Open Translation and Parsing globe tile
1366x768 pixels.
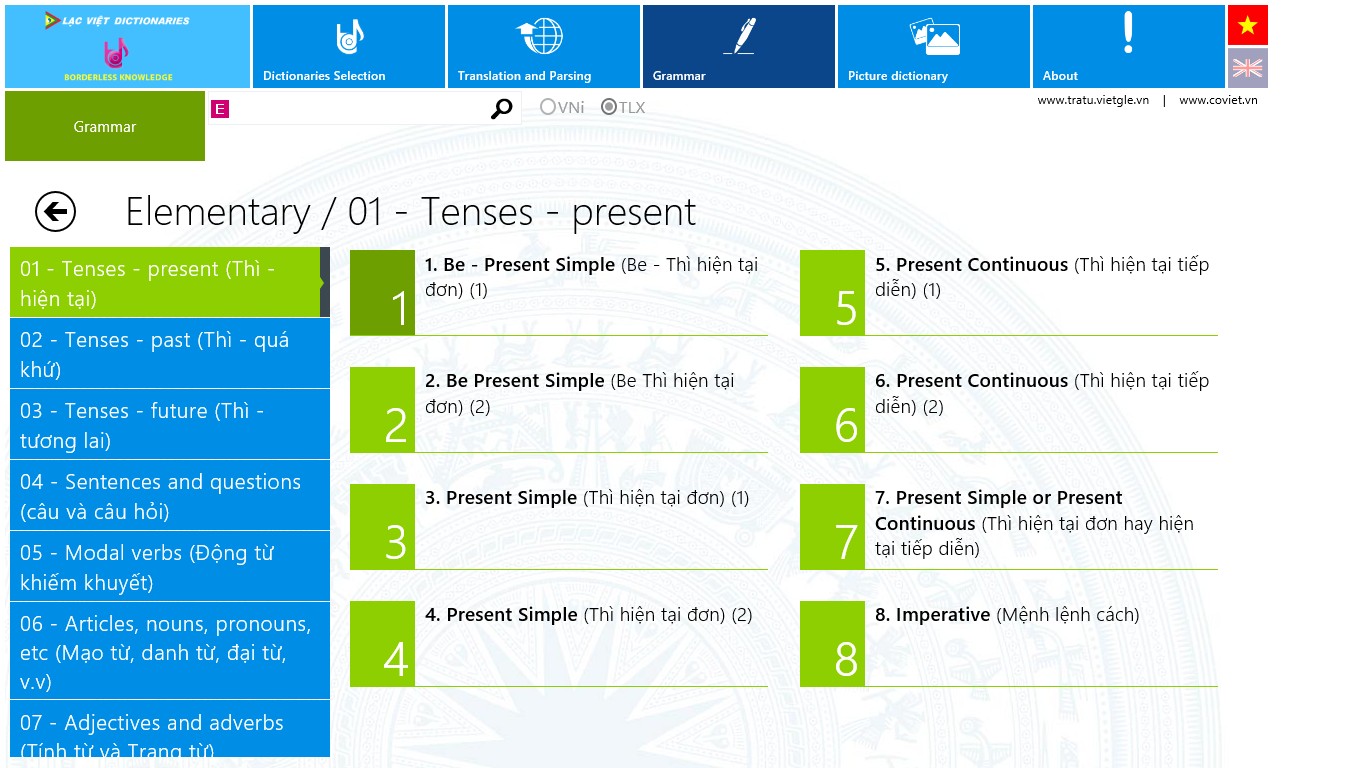pos(543,47)
